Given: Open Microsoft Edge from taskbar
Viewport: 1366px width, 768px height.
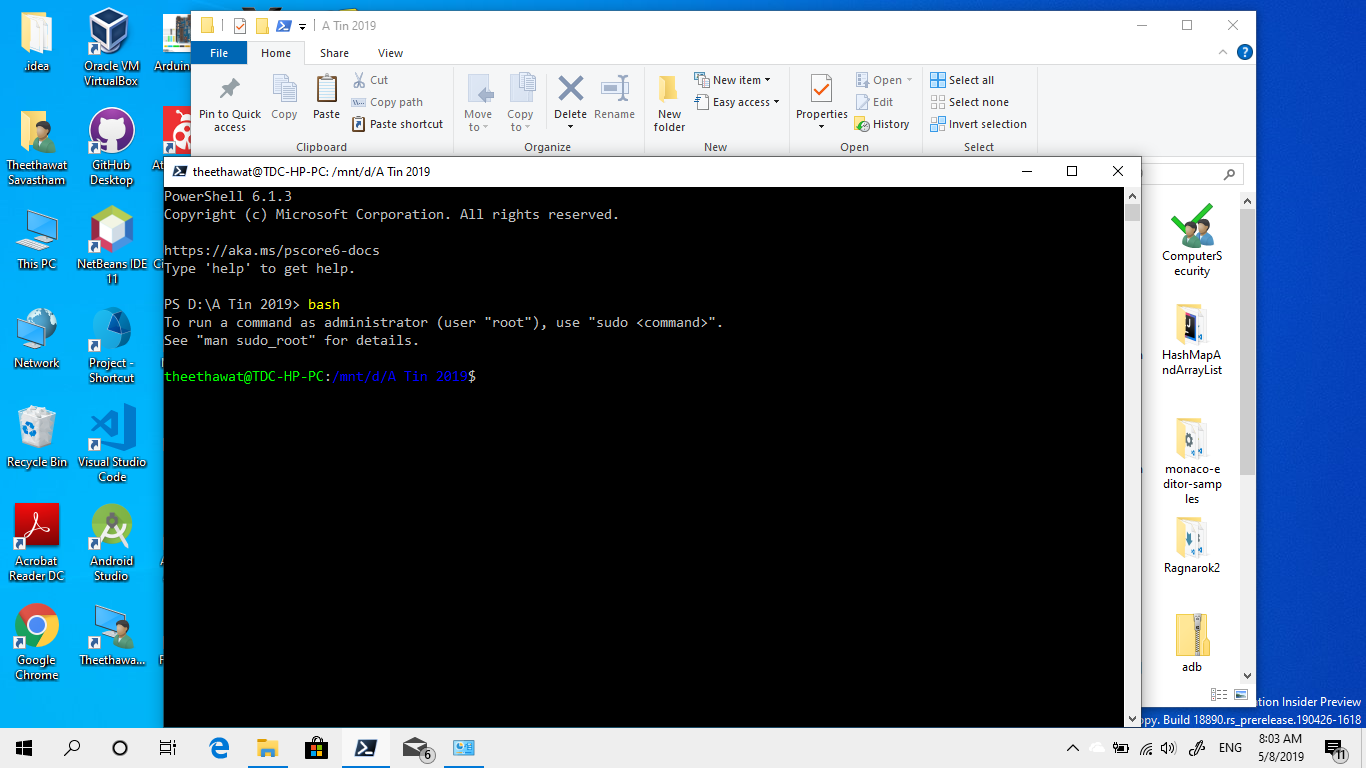Looking at the screenshot, I should tap(219, 748).
